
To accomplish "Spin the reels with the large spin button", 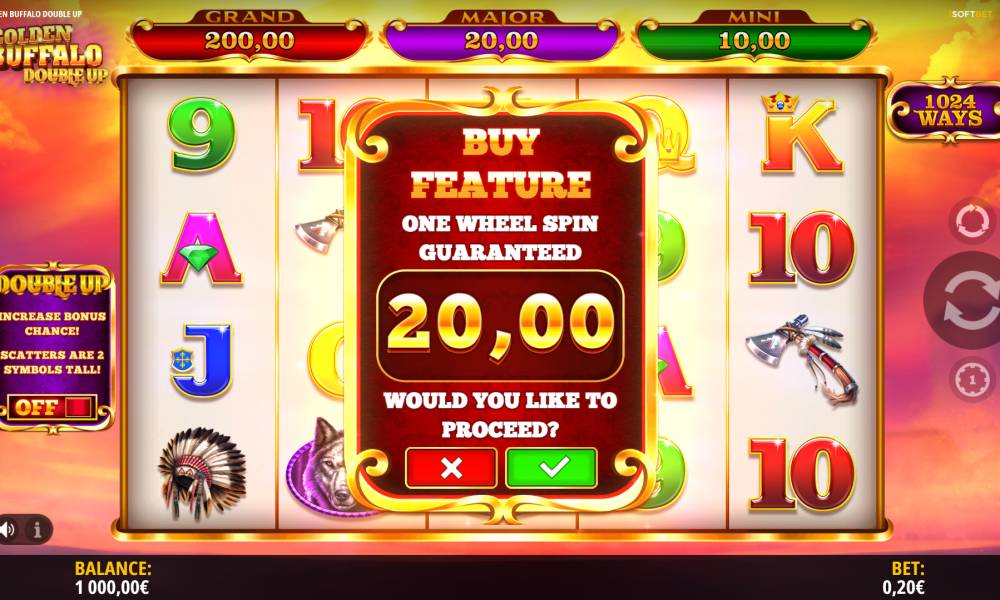I will (968, 300).
